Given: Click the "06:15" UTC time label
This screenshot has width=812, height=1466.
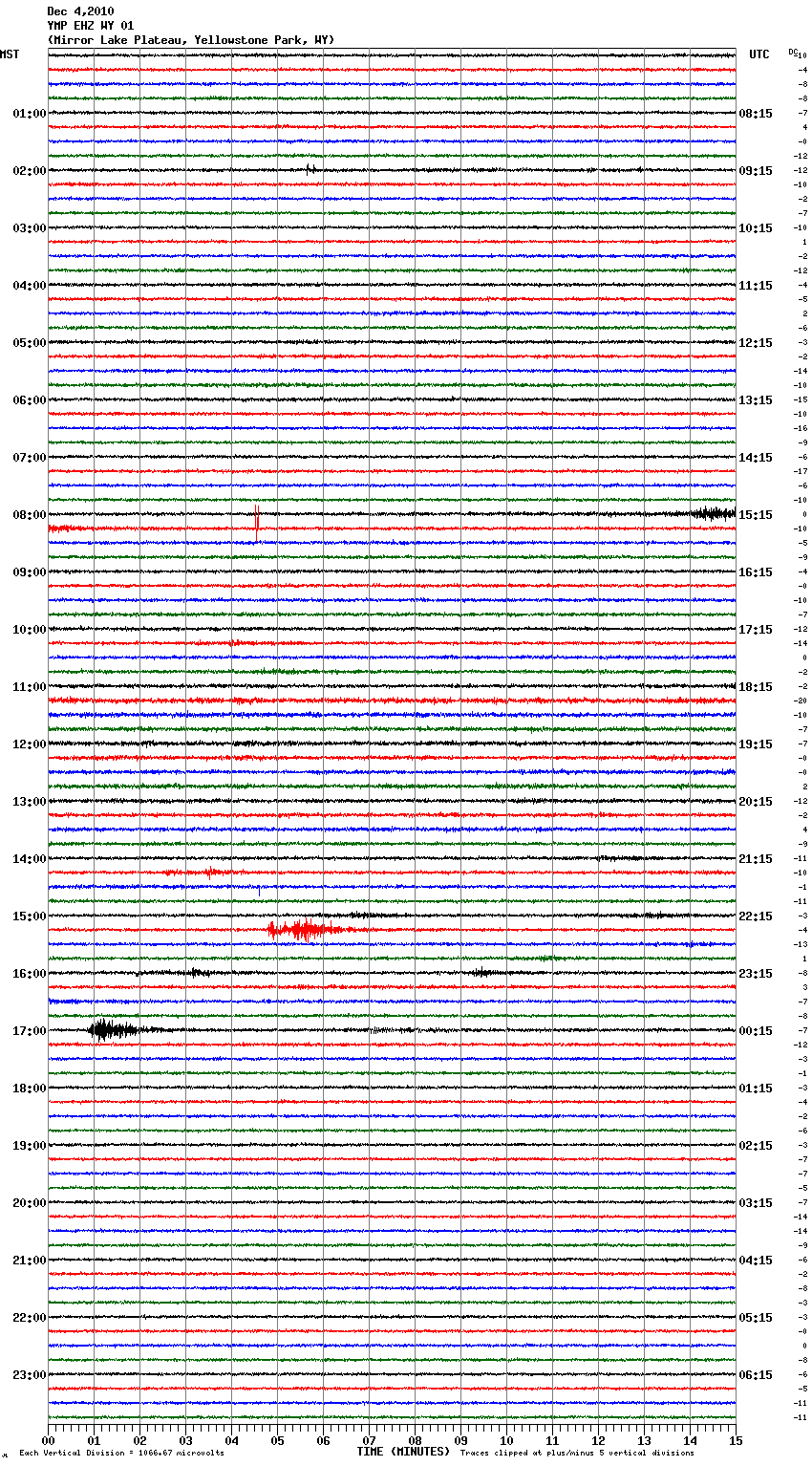Looking at the screenshot, I should (x=756, y=1375).
